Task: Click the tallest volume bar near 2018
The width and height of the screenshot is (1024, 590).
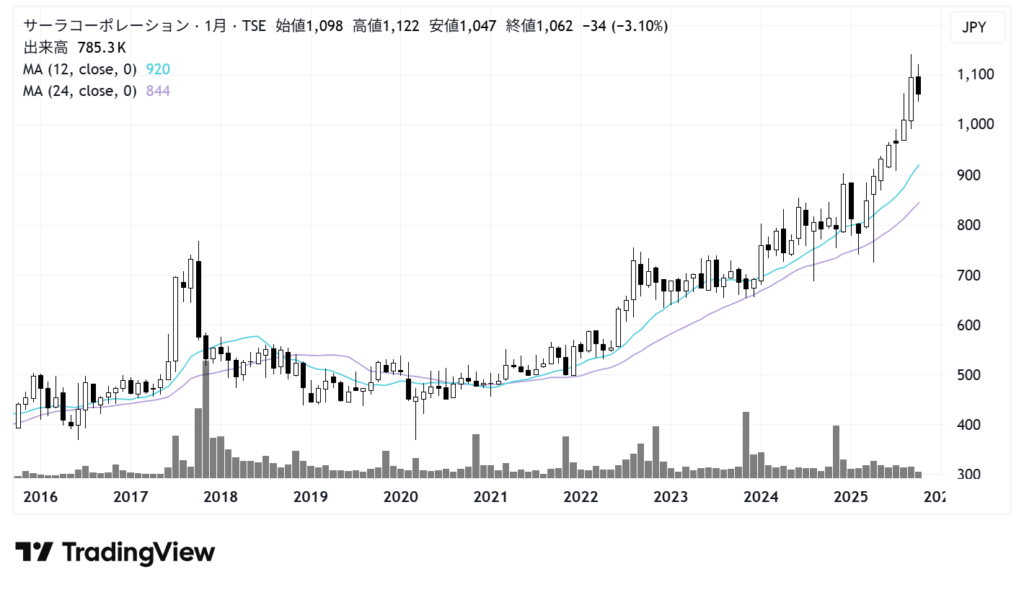Action: point(205,418)
